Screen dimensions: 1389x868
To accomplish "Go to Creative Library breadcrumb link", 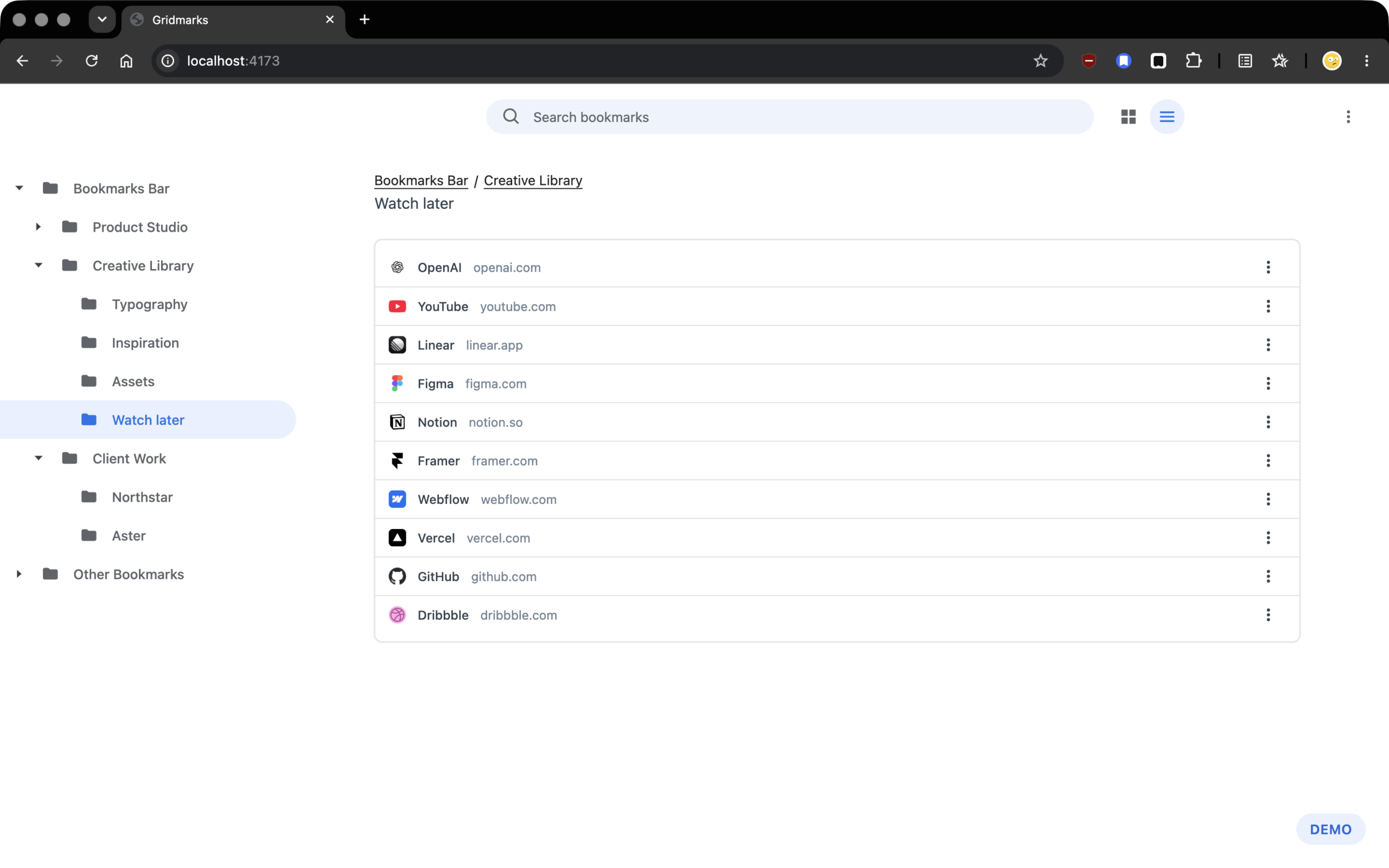I will [533, 180].
